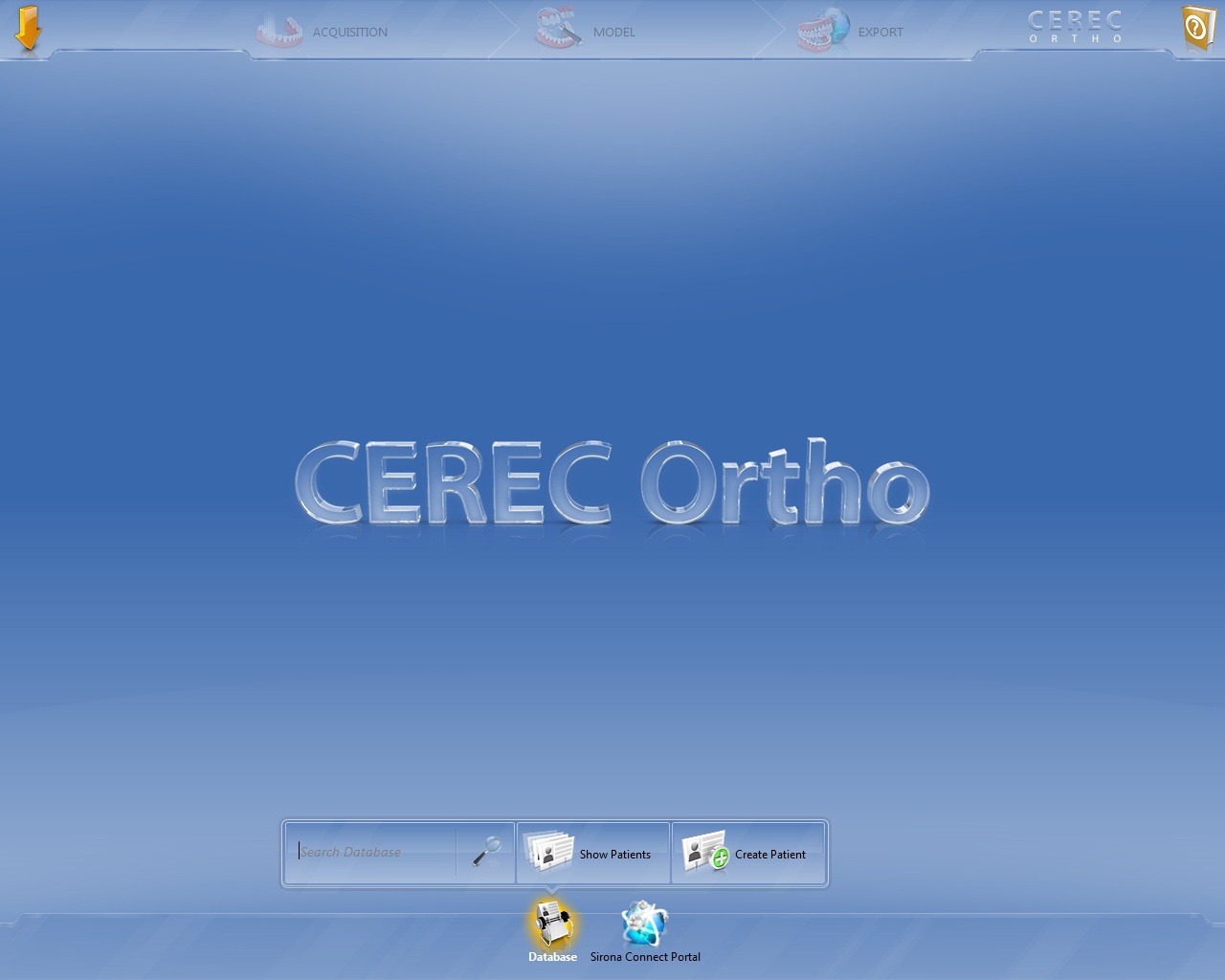Image resolution: width=1225 pixels, height=980 pixels.
Task: Click the Database label text
Action: click(x=552, y=957)
